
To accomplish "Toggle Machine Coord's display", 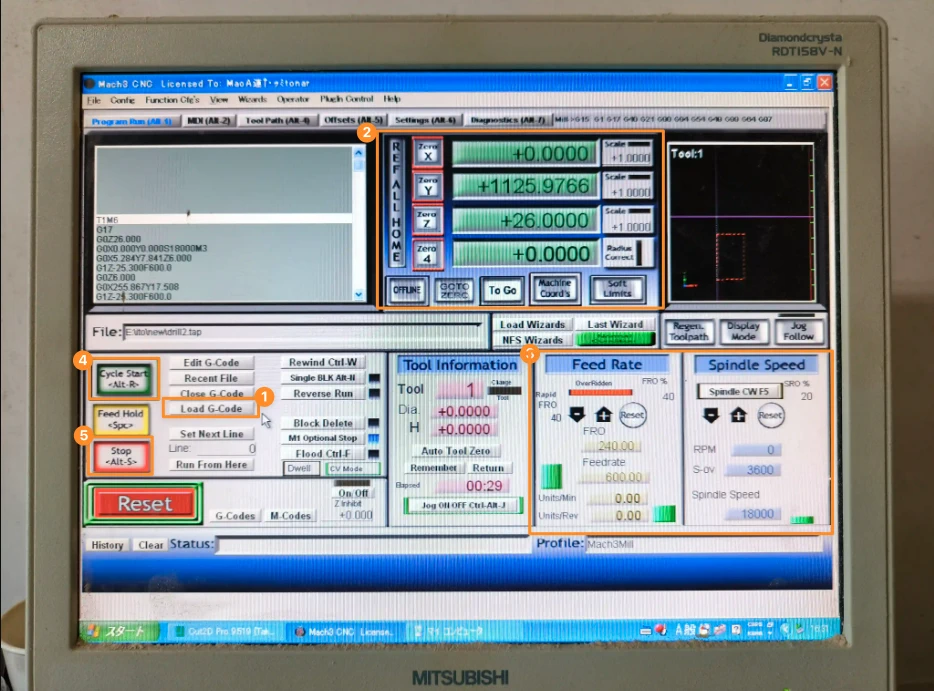I will pyautogui.click(x=555, y=288).
